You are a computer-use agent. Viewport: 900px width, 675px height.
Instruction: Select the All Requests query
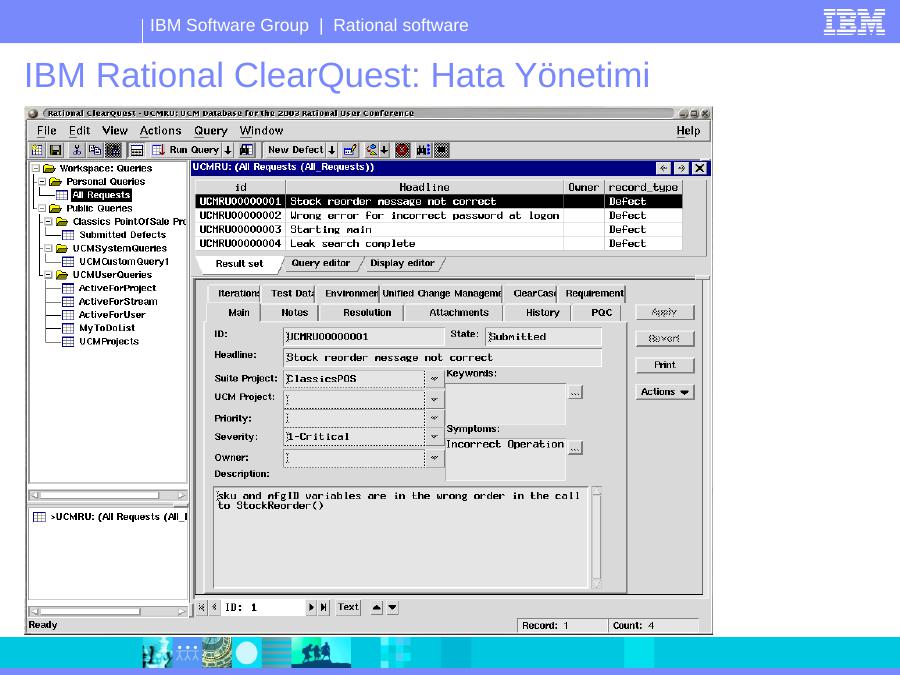click(x=101, y=195)
